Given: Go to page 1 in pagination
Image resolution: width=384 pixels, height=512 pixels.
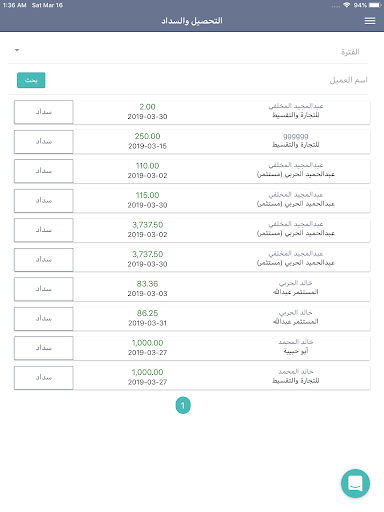Looking at the screenshot, I should (183, 405).
